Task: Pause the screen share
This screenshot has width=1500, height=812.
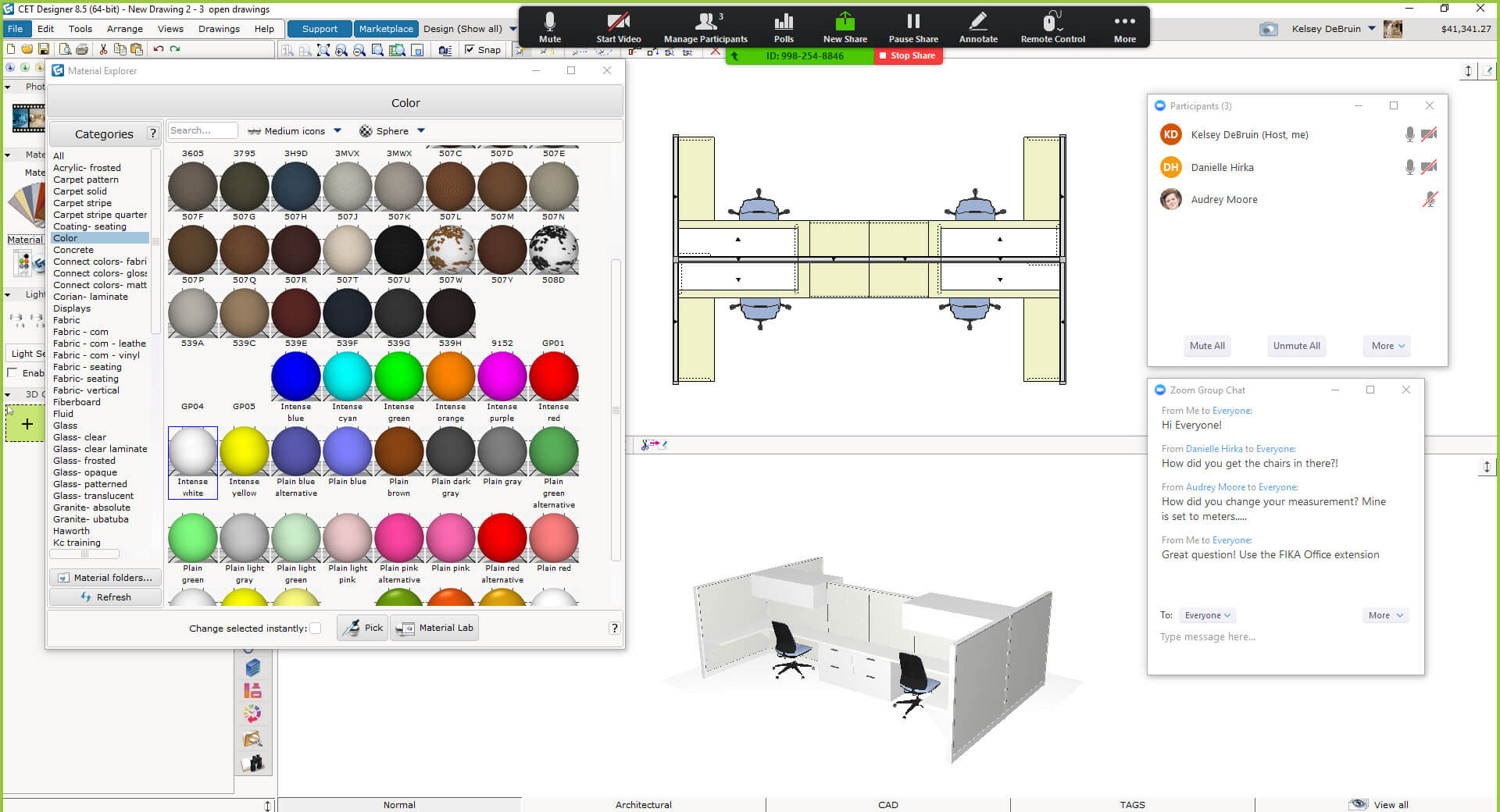Action: point(913,27)
